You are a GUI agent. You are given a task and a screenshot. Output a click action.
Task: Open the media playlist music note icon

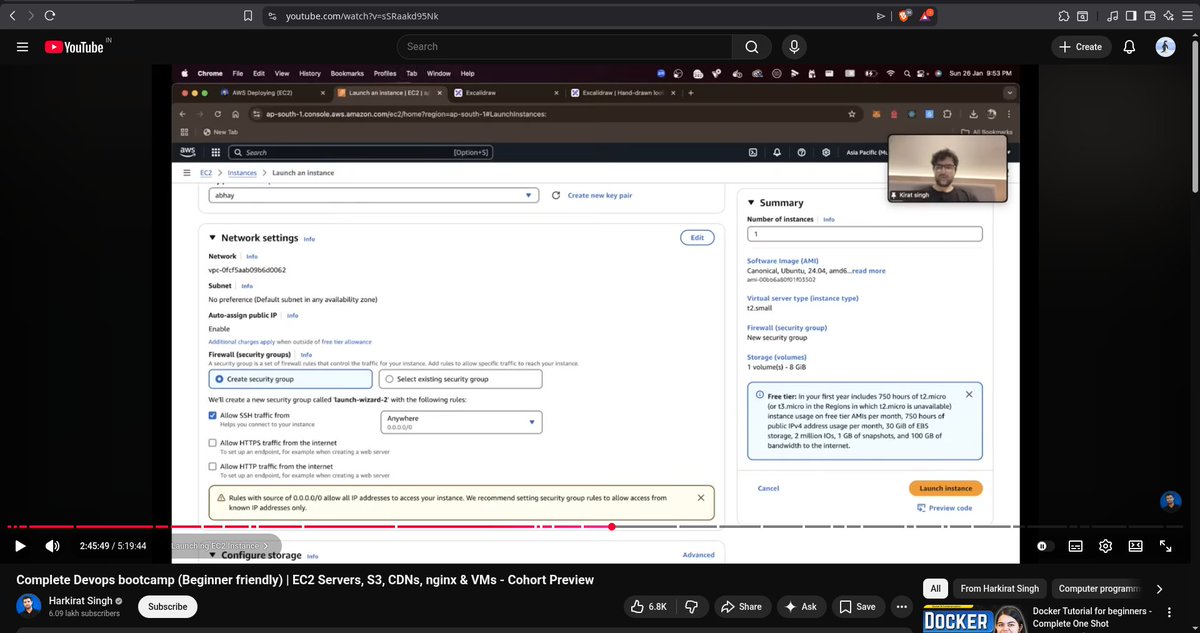1113,15
